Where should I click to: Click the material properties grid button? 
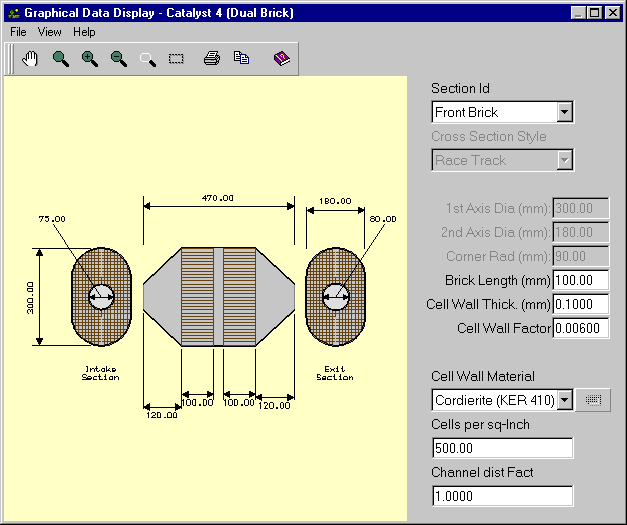click(593, 400)
